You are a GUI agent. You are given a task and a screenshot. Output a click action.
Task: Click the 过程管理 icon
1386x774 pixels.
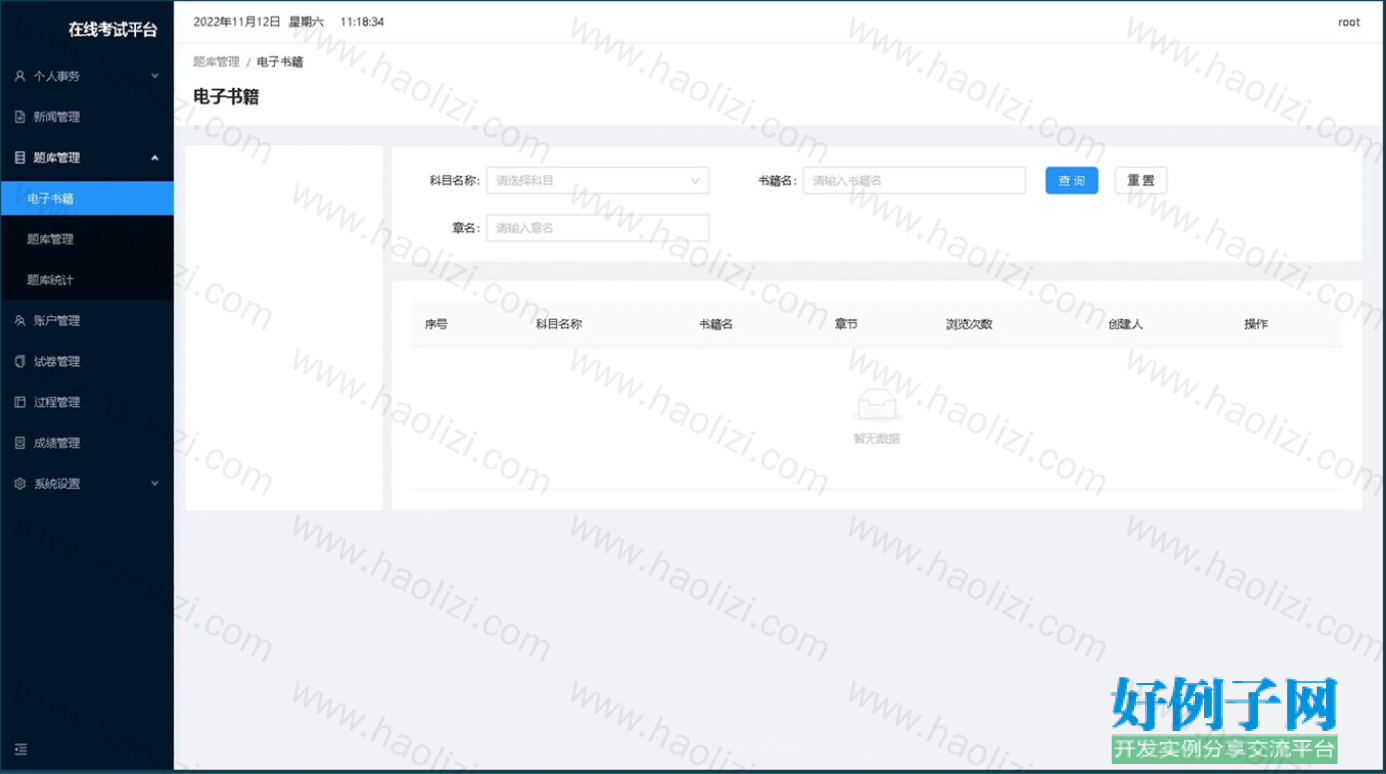pyautogui.click(x=20, y=403)
